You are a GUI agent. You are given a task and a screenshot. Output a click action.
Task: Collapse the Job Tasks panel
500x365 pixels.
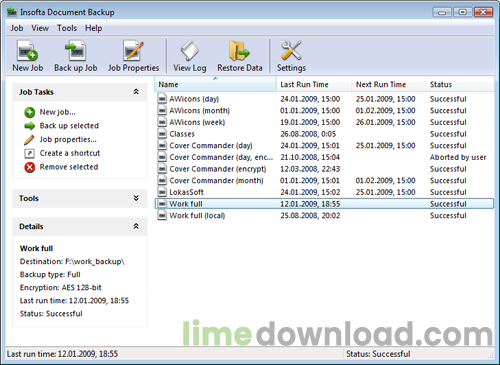(136, 92)
